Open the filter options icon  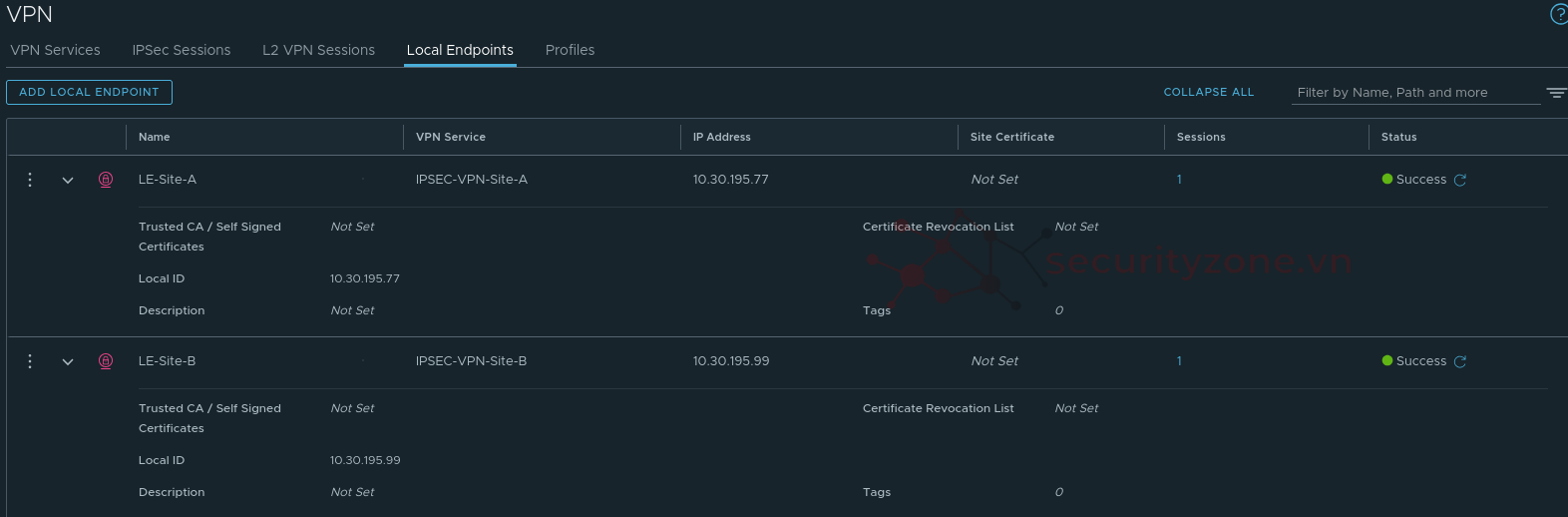pos(1556,93)
